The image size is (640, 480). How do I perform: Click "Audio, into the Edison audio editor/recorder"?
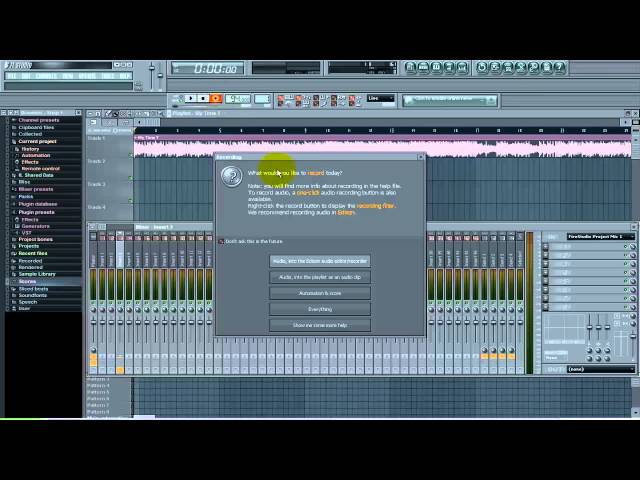click(320, 261)
